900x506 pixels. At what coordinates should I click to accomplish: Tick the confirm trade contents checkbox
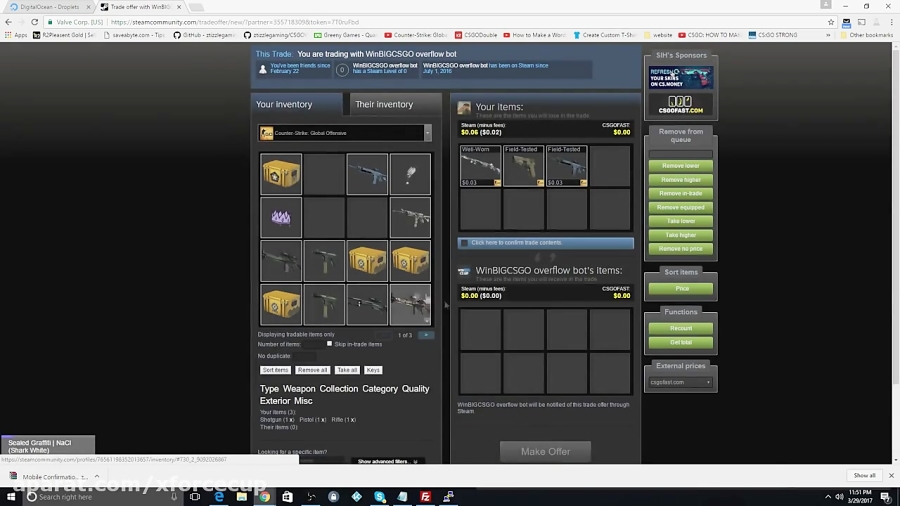pyautogui.click(x=464, y=243)
